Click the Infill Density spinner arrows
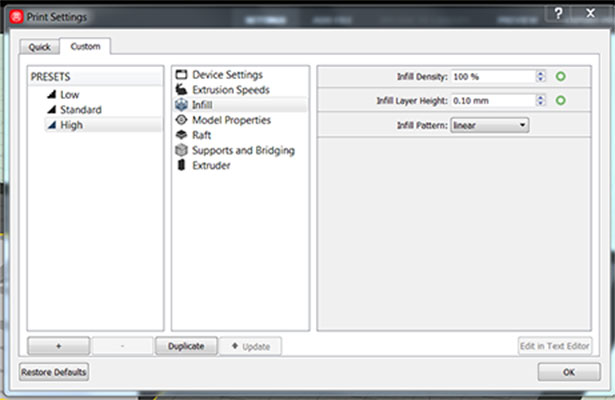Screen dimensions: 615x400 (x=540, y=76)
